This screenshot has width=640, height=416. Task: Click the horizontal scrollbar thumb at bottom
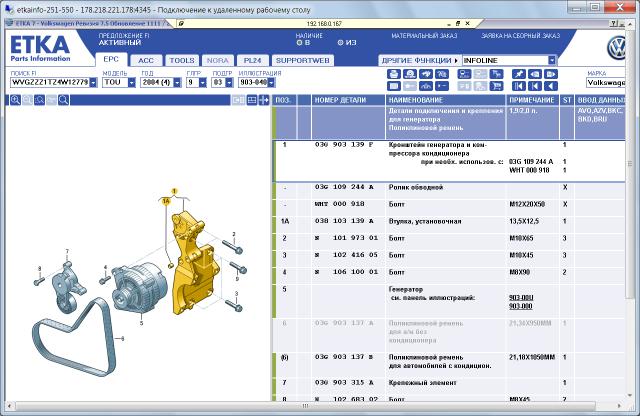pos(306,406)
